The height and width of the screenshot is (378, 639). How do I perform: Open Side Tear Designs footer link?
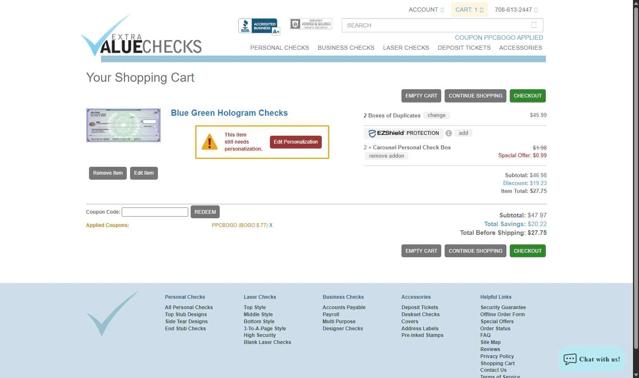click(x=186, y=321)
